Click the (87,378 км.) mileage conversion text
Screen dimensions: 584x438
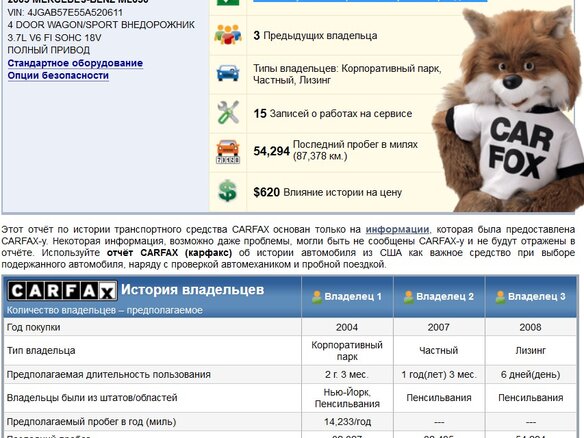[320, 156]
